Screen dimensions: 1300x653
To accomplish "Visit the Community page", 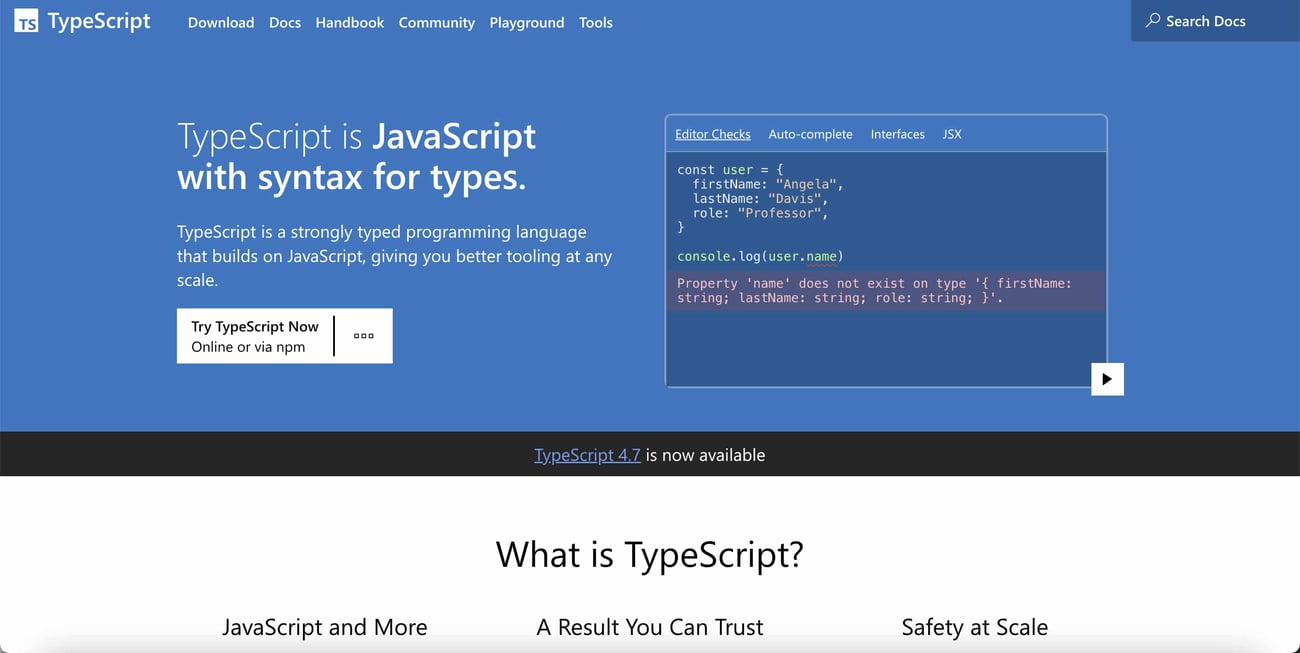I will click(x=436, y=22).
